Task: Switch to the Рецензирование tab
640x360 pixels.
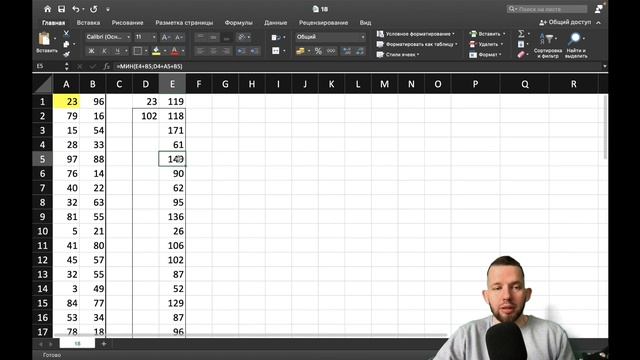Action: (323, 23)
